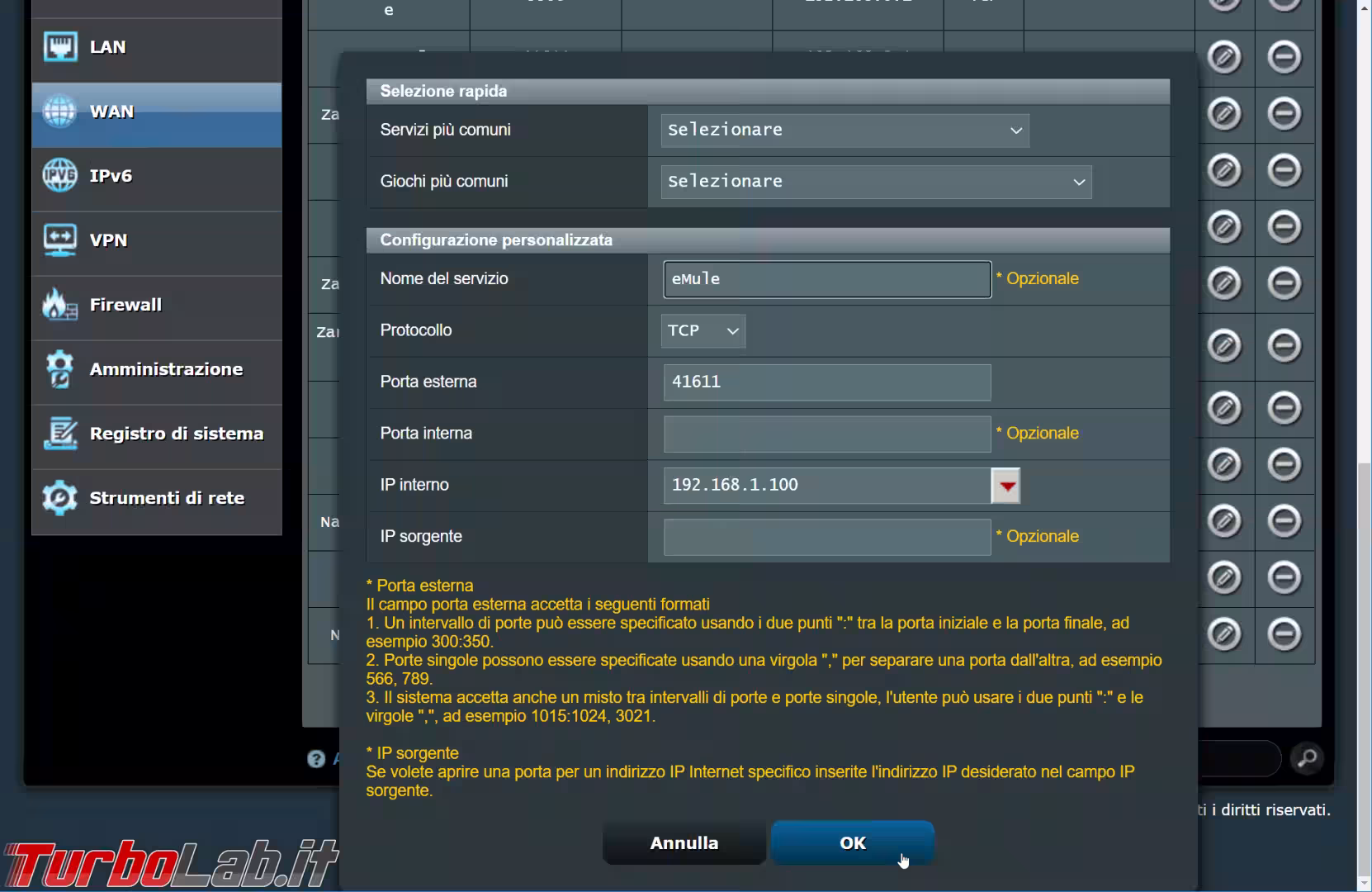The height and width of the screenshot is (892, 1372).
Task: Click the LAN sidebar icon
Action: click(x=59, y=47)
